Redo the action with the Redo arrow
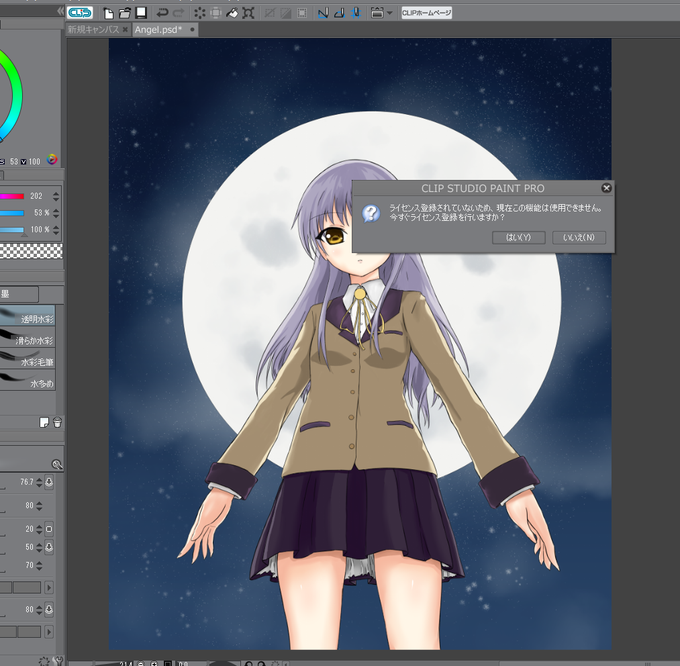Viewport: 680px width, 666px height. pyautogui.click(x=178, y=13)
